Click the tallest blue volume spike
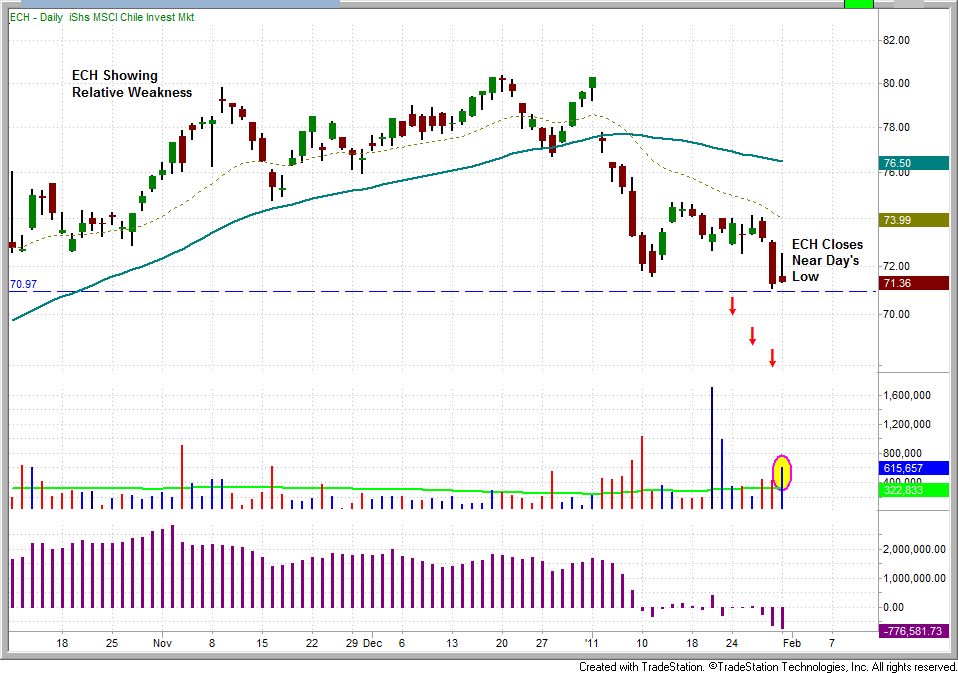The height and width of the screenshot is (673, 958). 712,445
